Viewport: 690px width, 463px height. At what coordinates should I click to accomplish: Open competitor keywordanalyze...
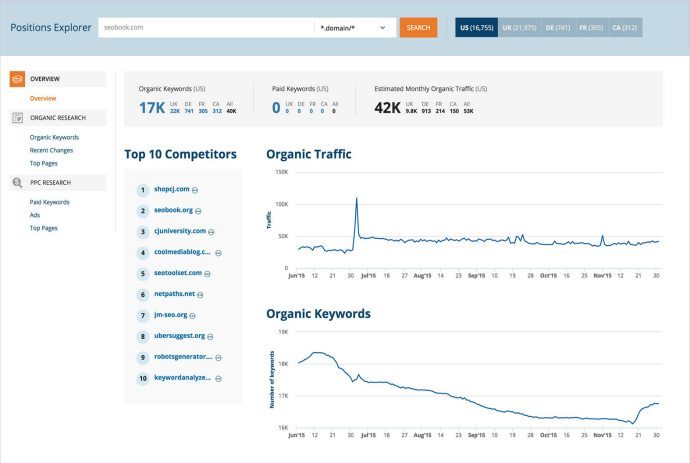[182, 378]
